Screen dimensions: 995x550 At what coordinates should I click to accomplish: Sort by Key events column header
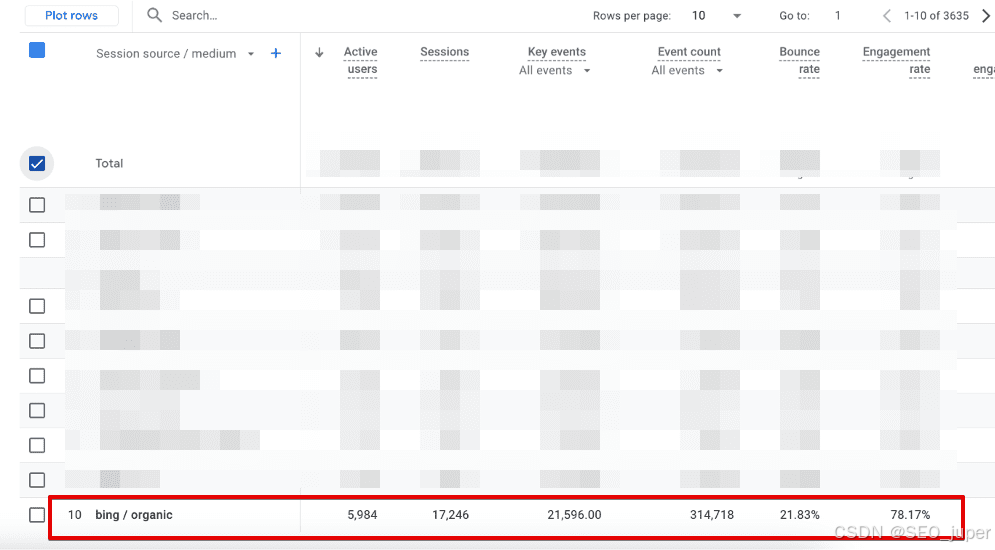(x=557, y=52)
